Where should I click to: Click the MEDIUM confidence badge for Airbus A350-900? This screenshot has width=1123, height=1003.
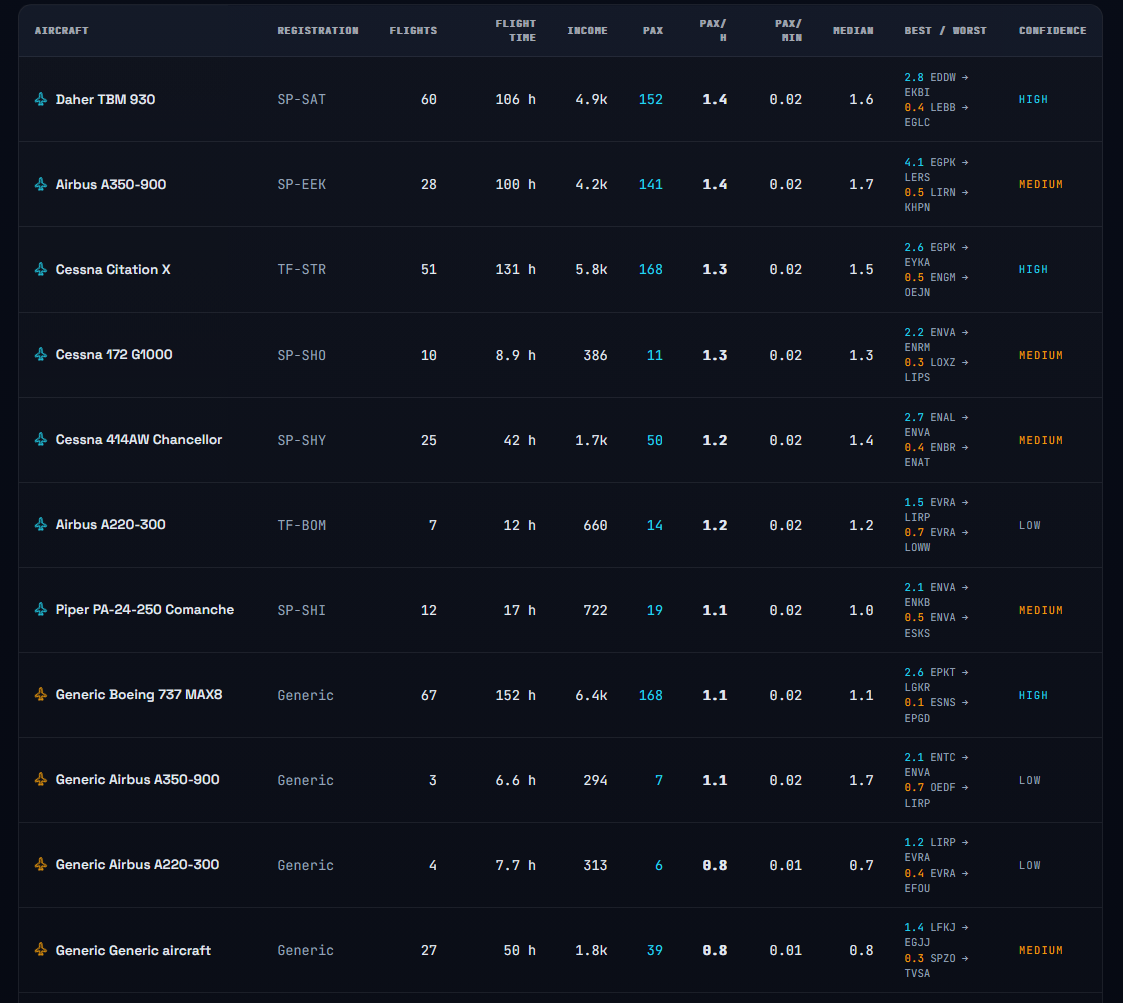pos(1041,185)
